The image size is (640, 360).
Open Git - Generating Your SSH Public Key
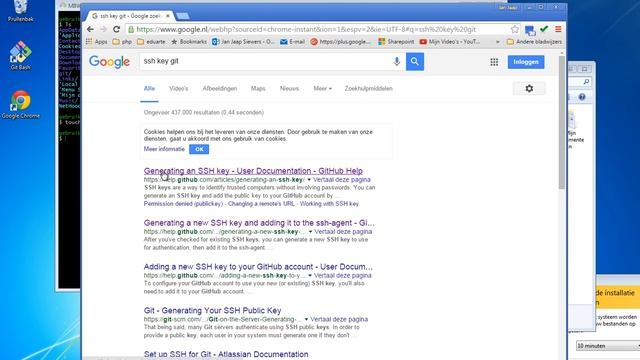point(212,311)
